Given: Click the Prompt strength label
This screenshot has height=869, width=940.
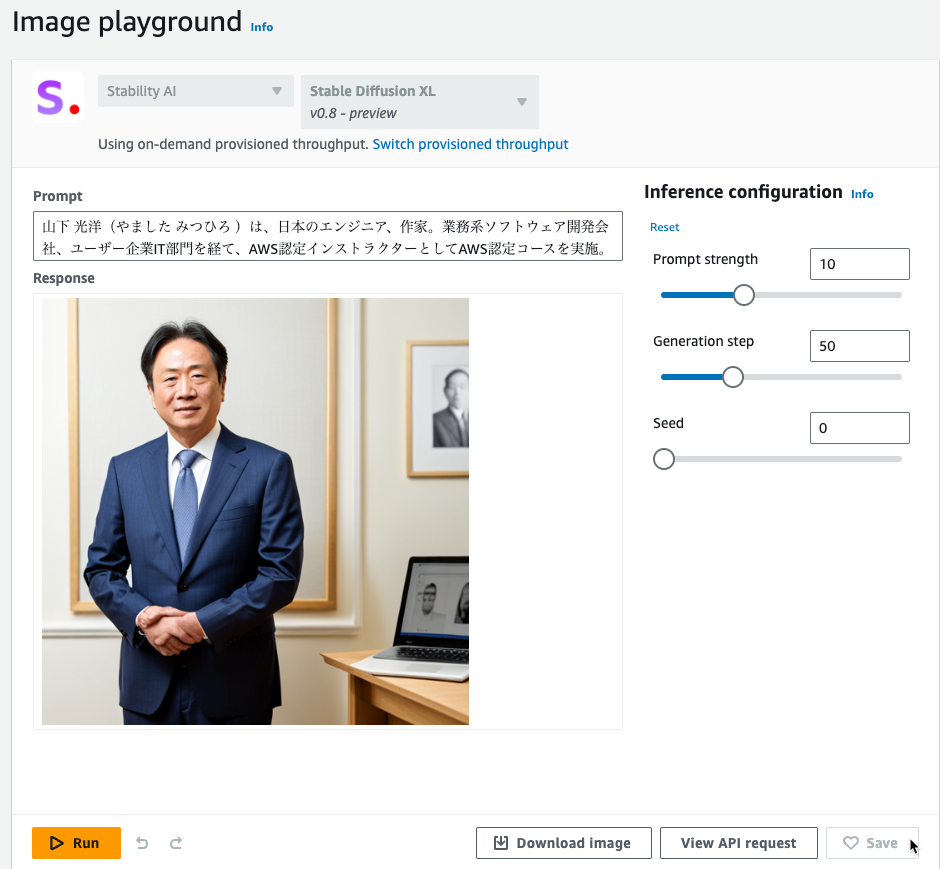Looking at the screenshot, I should coord(705,260).
